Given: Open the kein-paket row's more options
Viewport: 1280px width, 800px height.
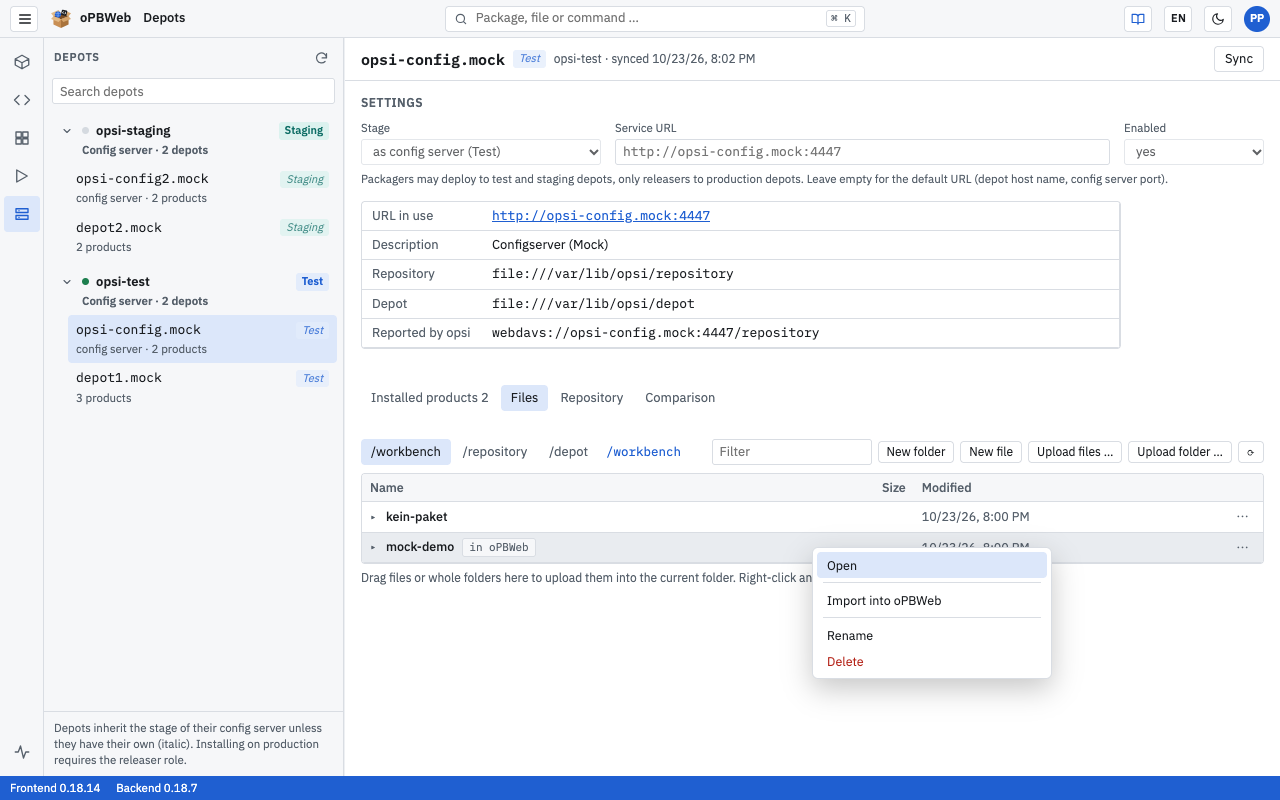Looking at the screenshot, I should [1242, 517].
